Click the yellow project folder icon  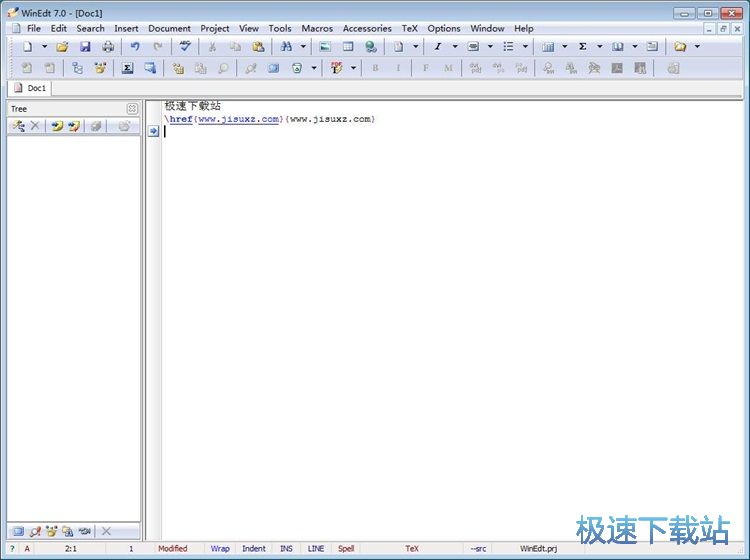680,46
